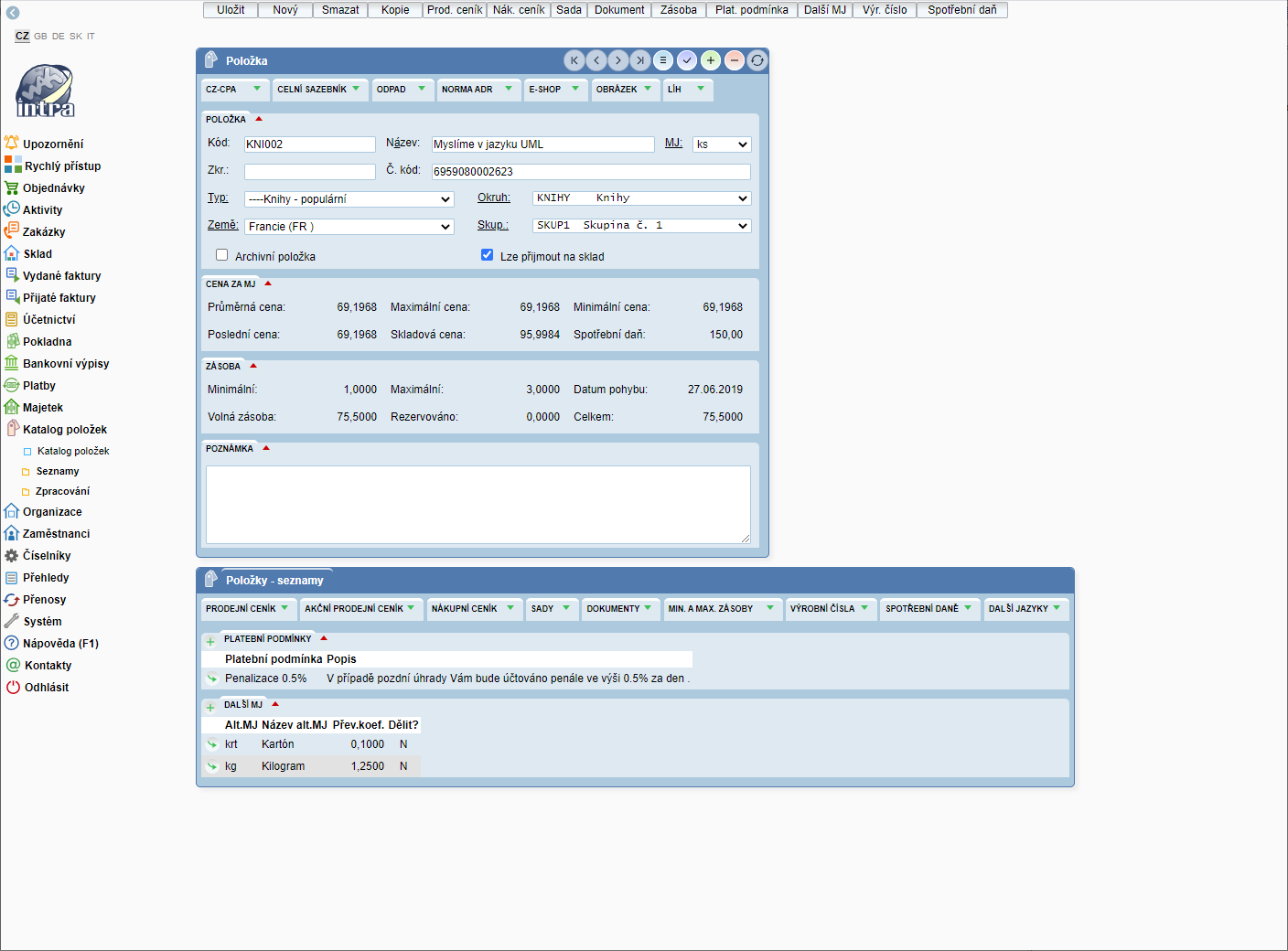Screen dimensions: 1288x951
Task: Collapse the left sidebar with the back arrow
Action: (x=13, y=13)
